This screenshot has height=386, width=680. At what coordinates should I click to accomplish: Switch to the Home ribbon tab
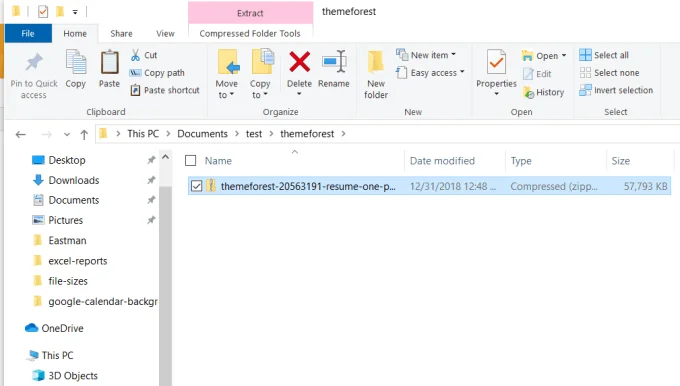[75, 33]
